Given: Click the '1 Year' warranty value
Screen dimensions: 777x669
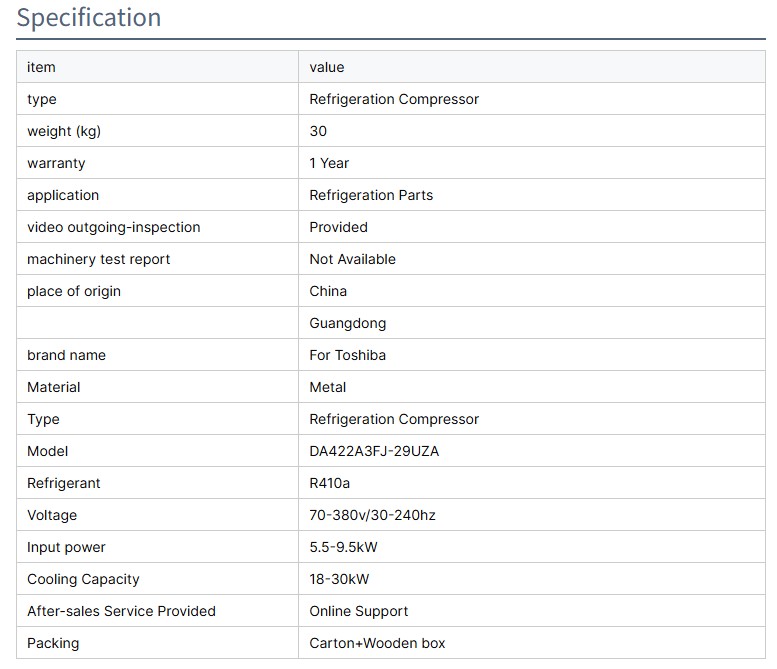Looking at the screenshot, I should [329, 163].
